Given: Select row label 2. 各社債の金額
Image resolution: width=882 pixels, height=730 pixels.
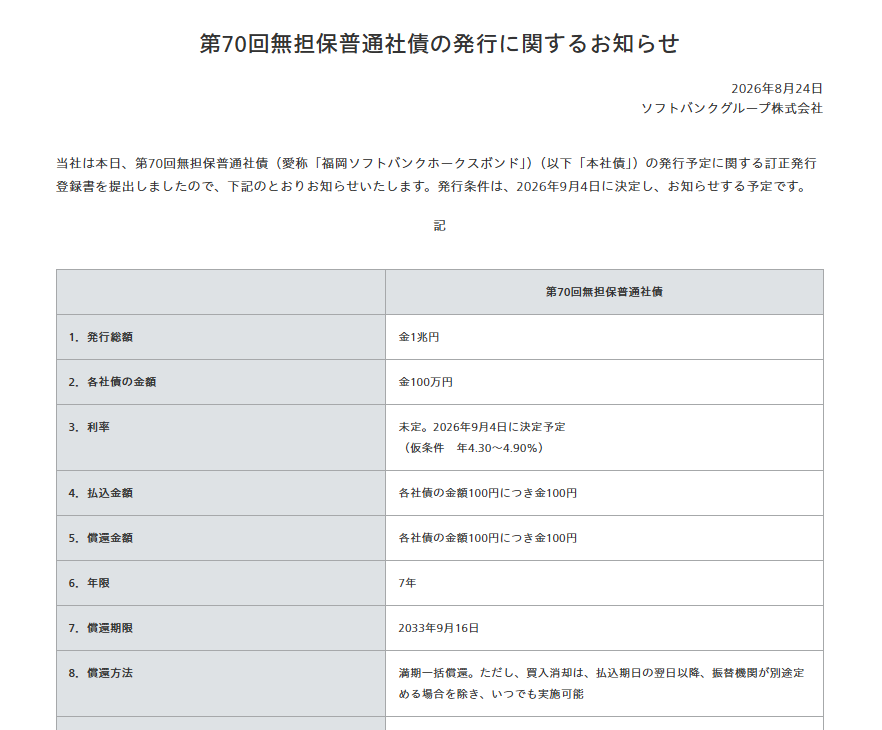Looking at the screenshot, I should coord(112,382).
